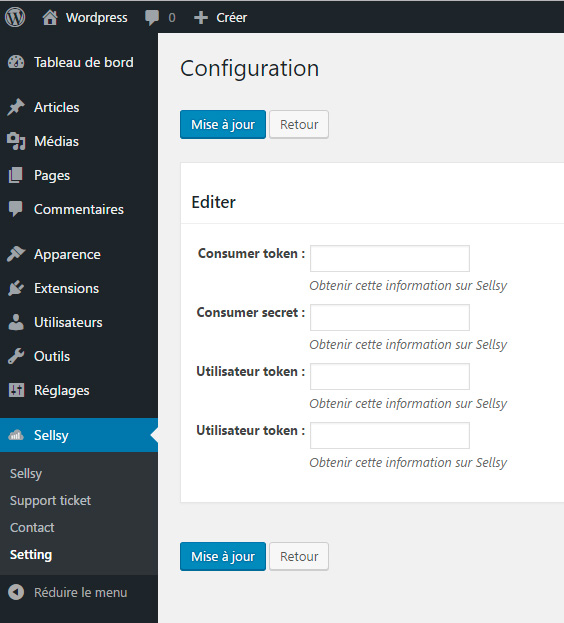Click the plus icon next to Créer

click(201, 17)
